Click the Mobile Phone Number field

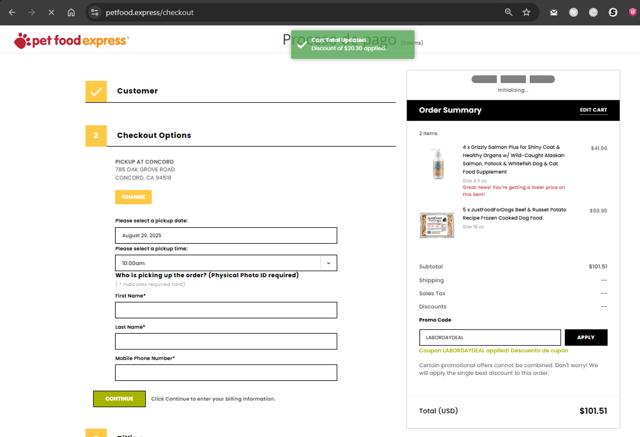226,373
